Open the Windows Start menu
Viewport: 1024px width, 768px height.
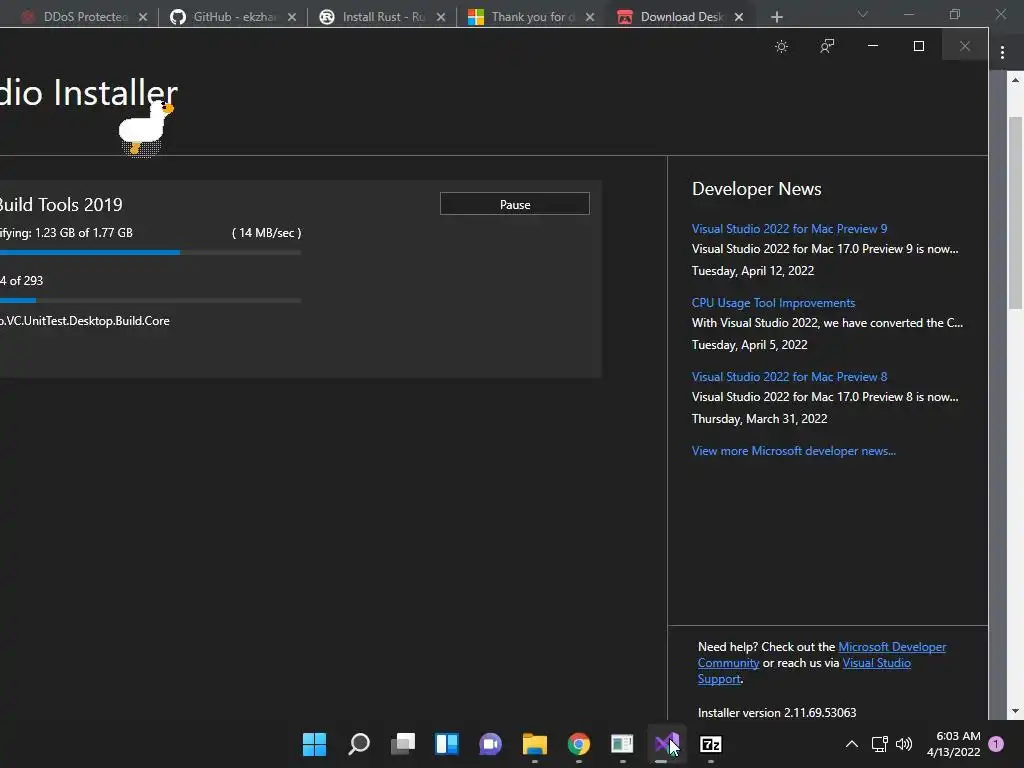point(314,744)
